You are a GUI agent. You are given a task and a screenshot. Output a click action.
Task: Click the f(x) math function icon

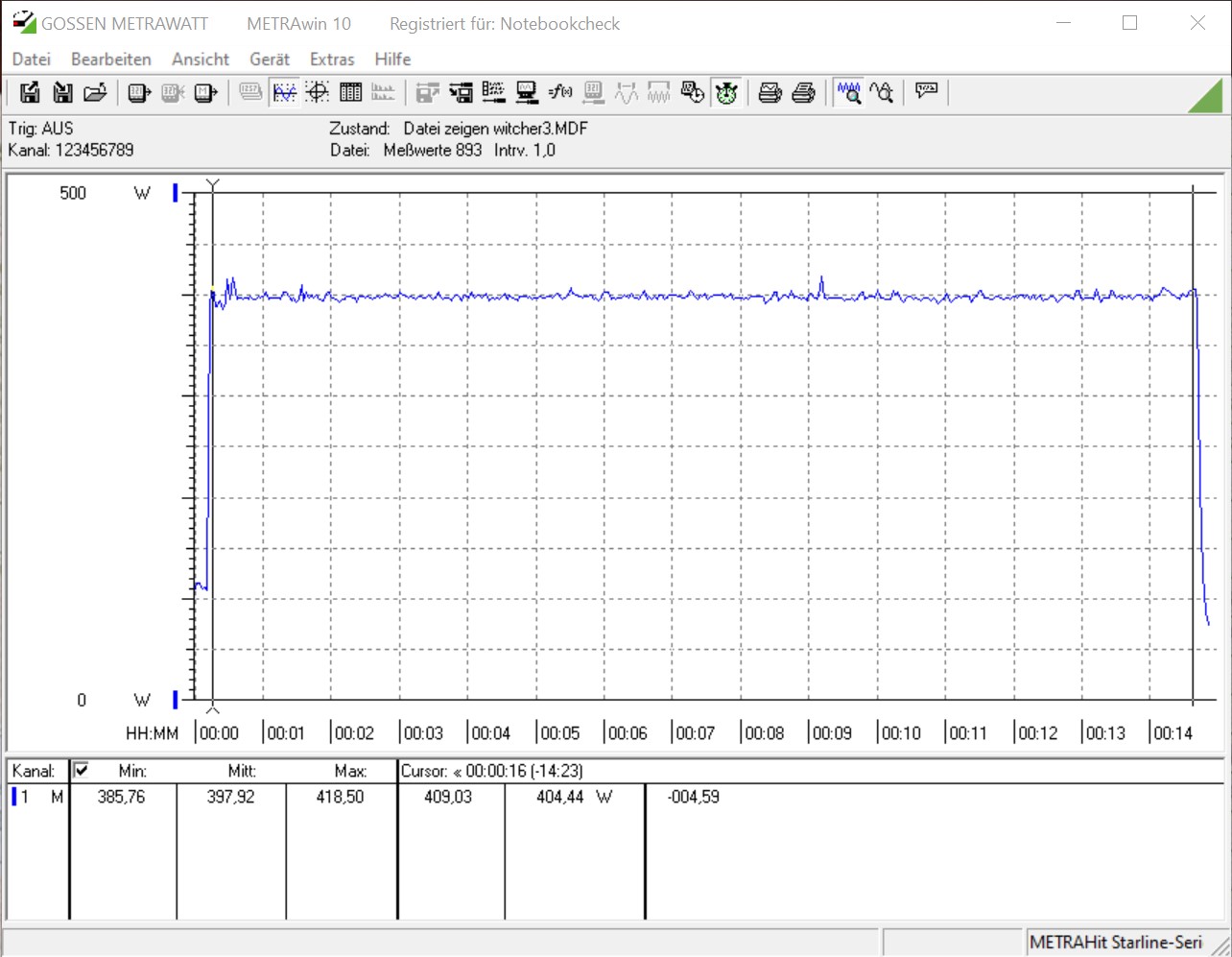tap(560, 92)
